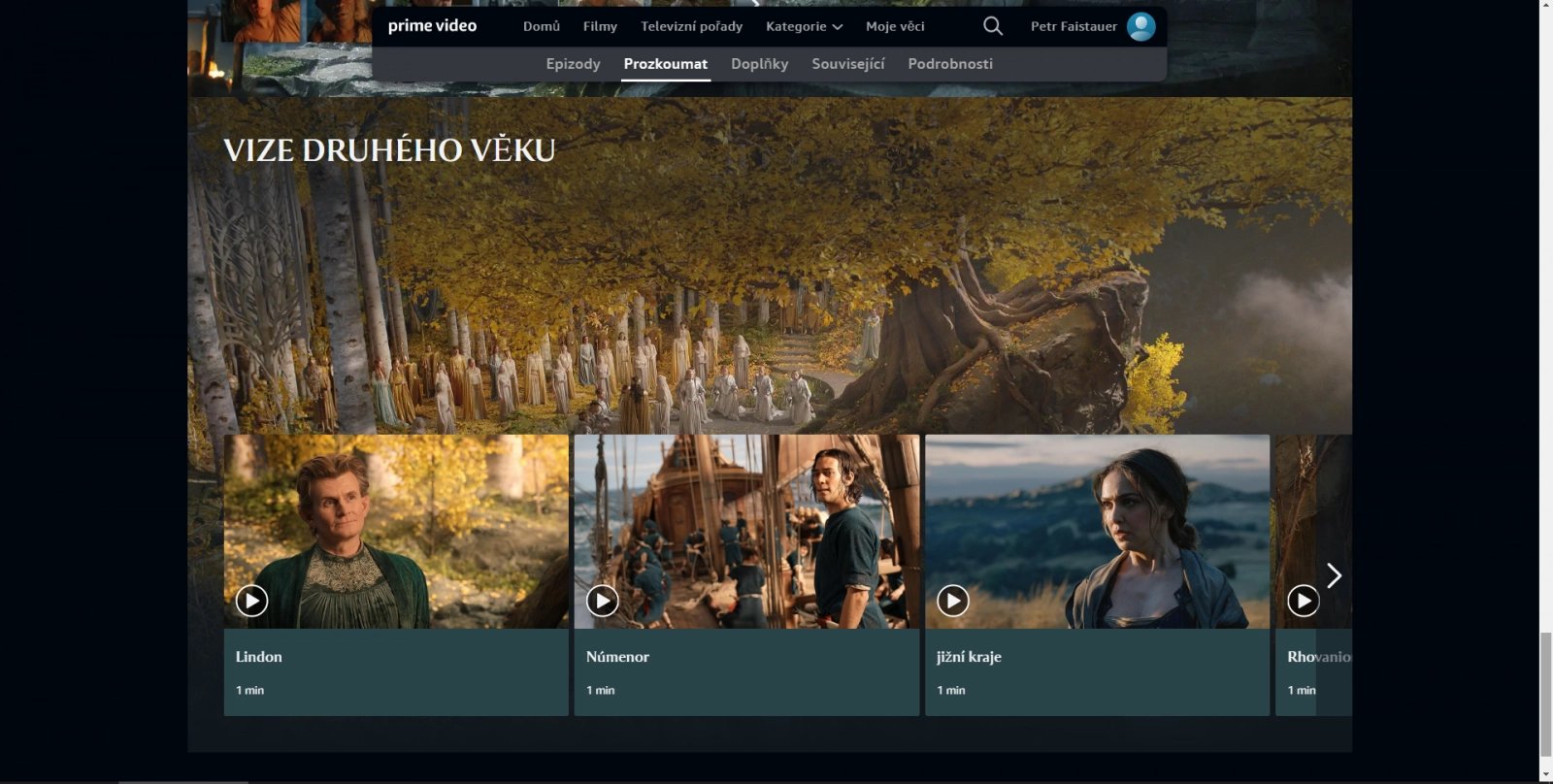1553x784 pixels.
Task: Switch to the Epizody tab
Action: point(573,64)
